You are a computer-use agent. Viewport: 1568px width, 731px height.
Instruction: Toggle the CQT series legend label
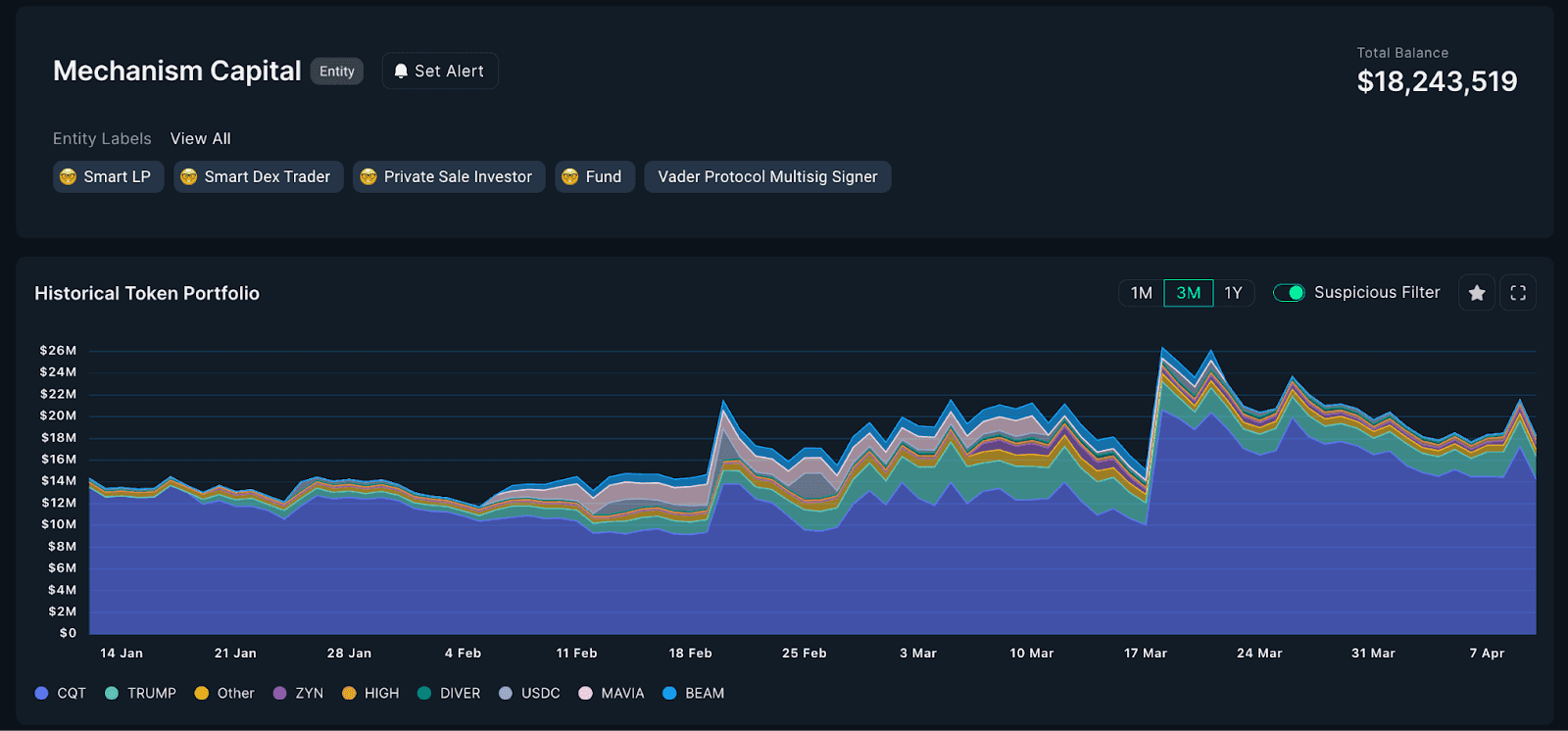(x=72, y=693)
